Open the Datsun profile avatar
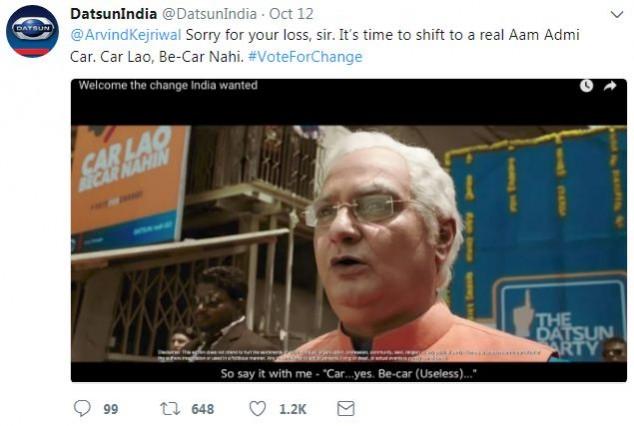This screenshot has width=634, height=426. point(32,31)
